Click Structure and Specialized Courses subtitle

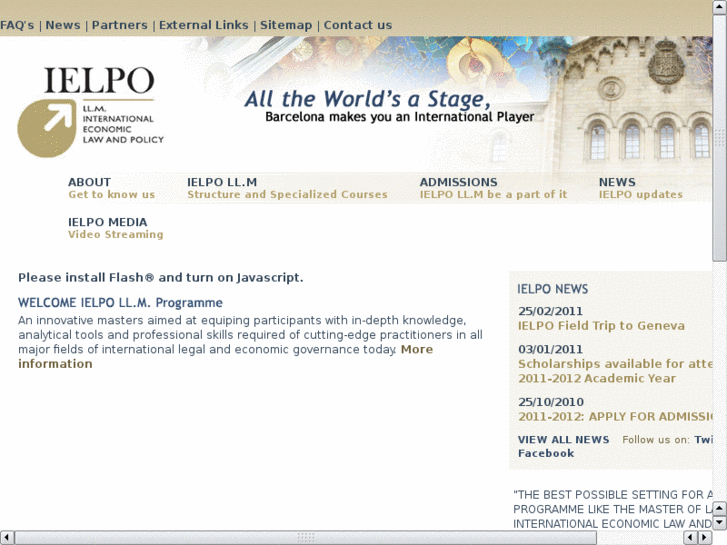tap(287, 194)
